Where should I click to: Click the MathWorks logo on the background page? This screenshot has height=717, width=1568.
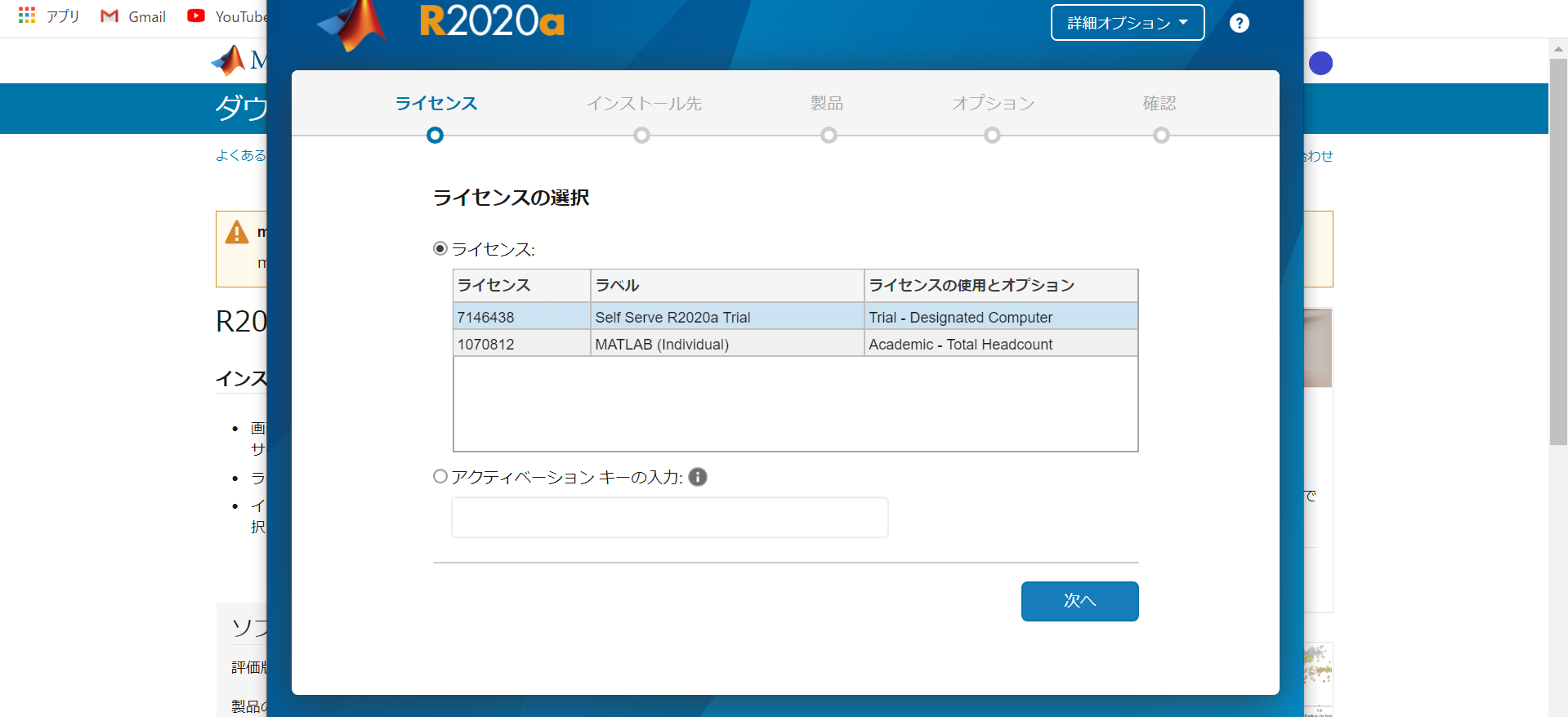tap(238, 60)
